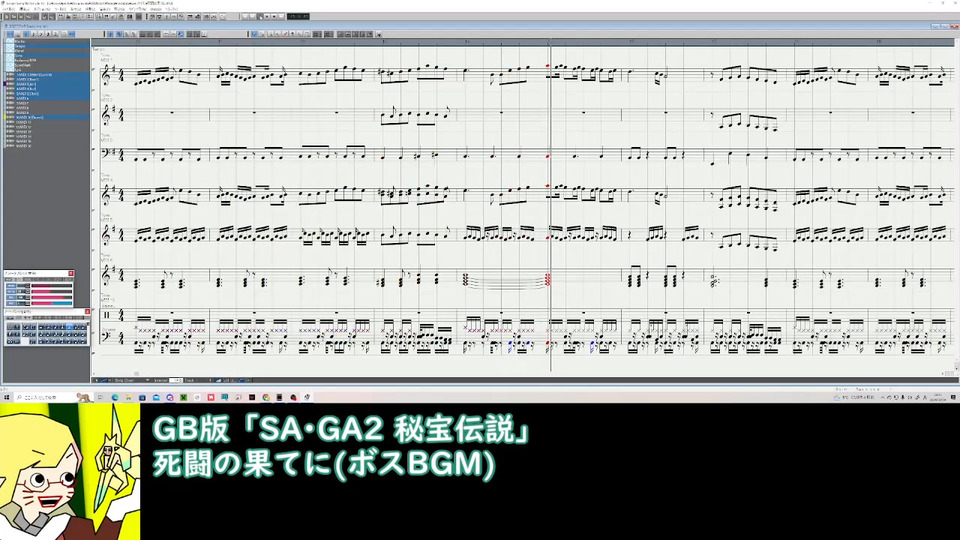Select the Marker row in track list
The width and height of the screenshot is (960, 540).
[x=47, y=42]
